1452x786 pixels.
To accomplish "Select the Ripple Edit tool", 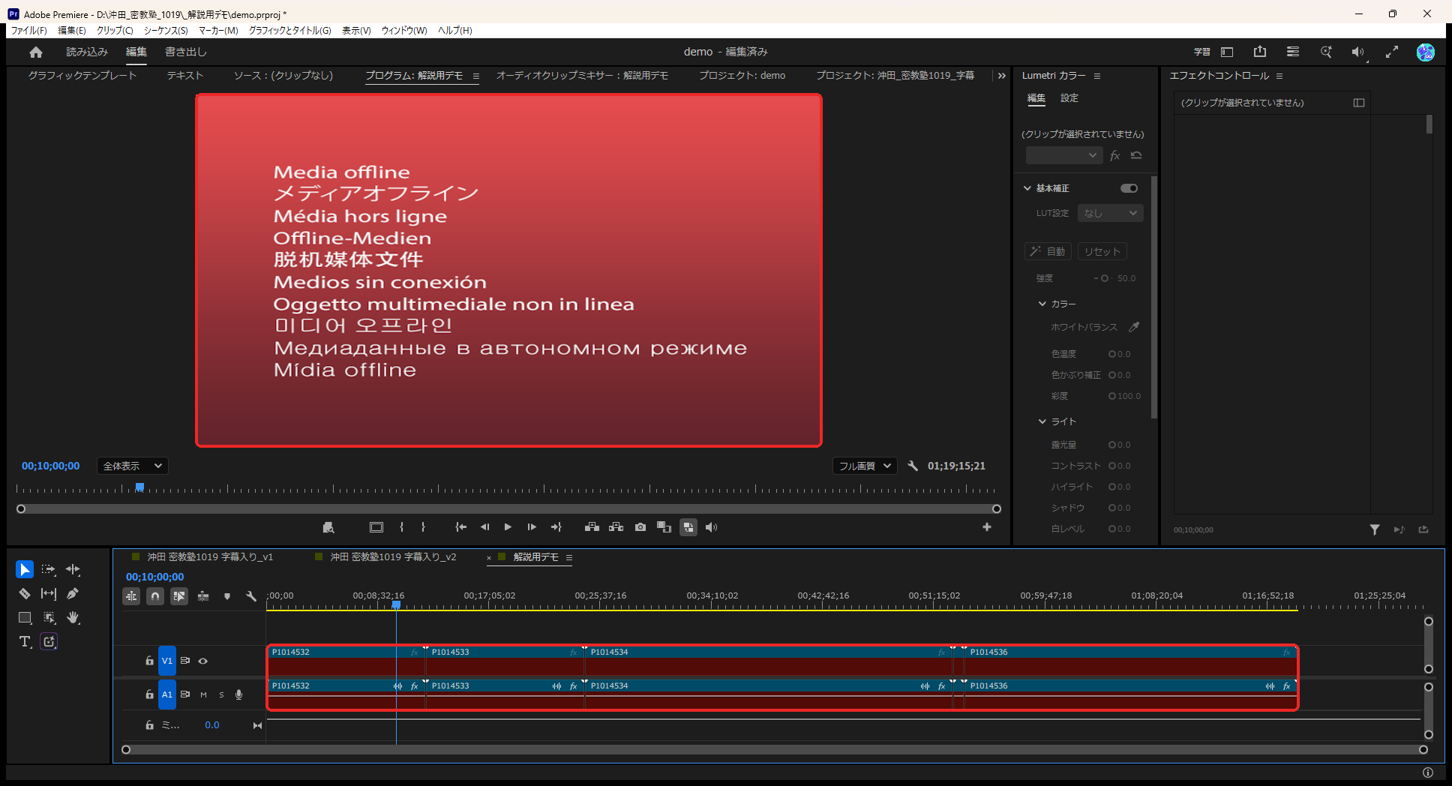I will tap(73, 569).
